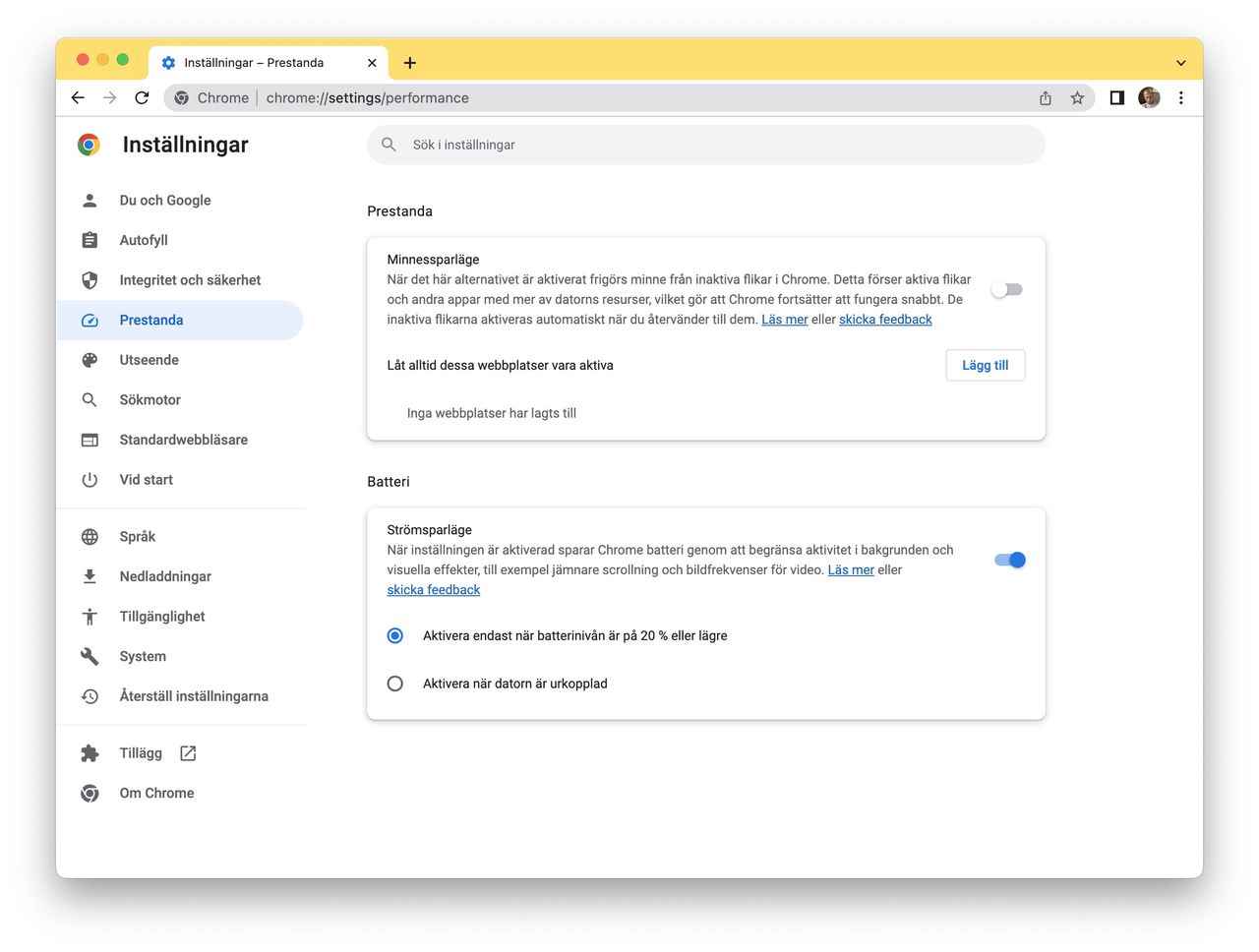
Task: Open Du och Google settings
Action: tap(164, 200)
